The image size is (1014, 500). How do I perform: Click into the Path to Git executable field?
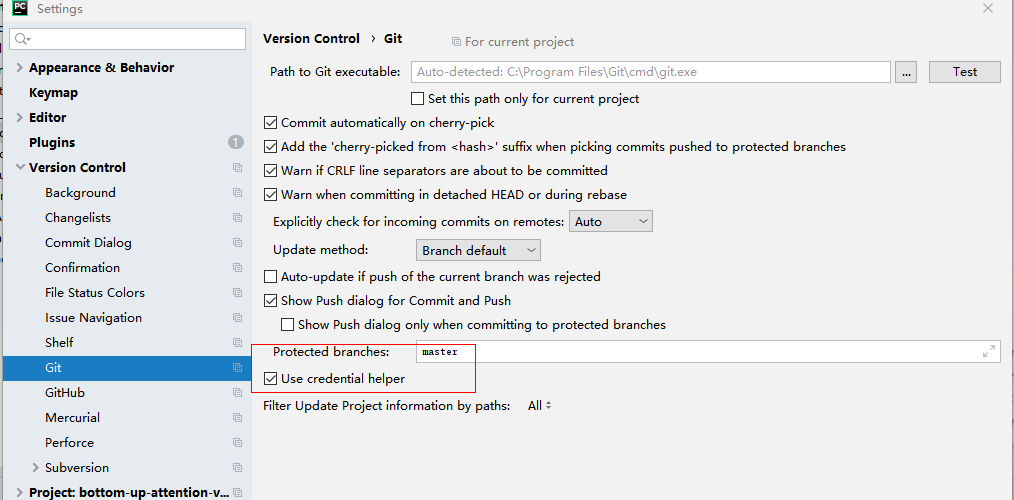coord(650,72)
